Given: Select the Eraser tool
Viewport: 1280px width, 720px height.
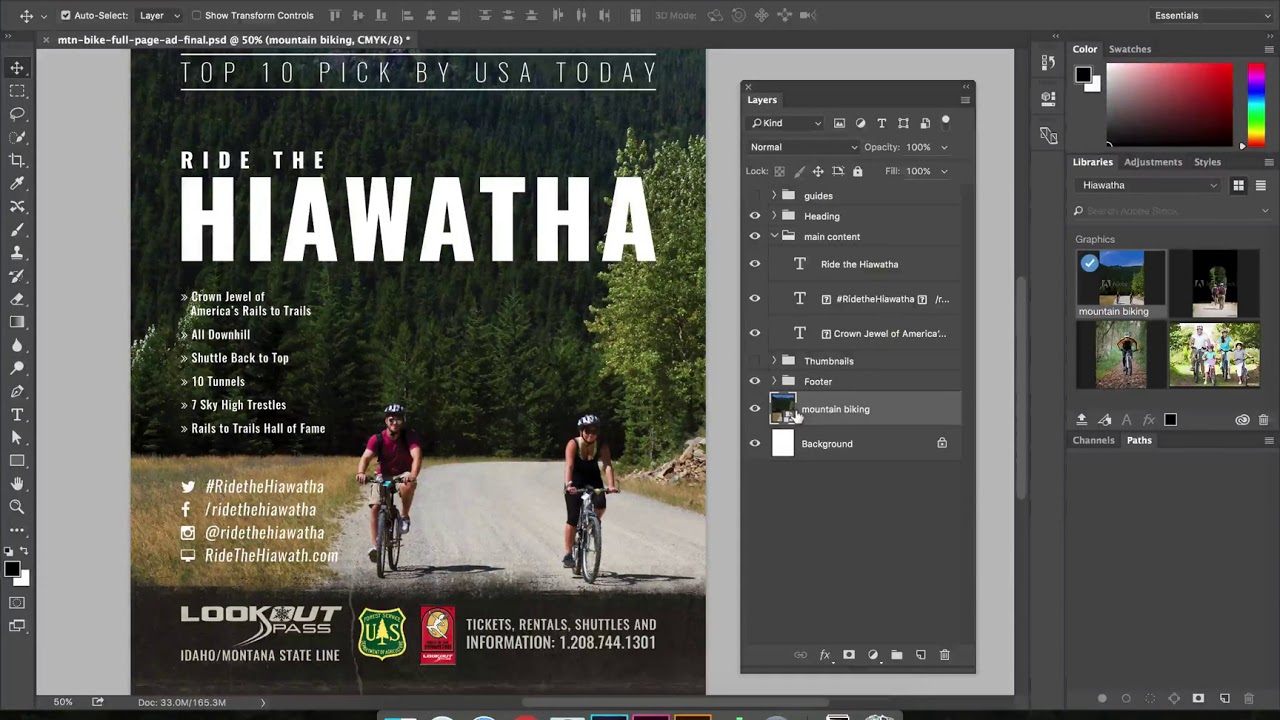Looking at the screenshot, I should point(17,298).
